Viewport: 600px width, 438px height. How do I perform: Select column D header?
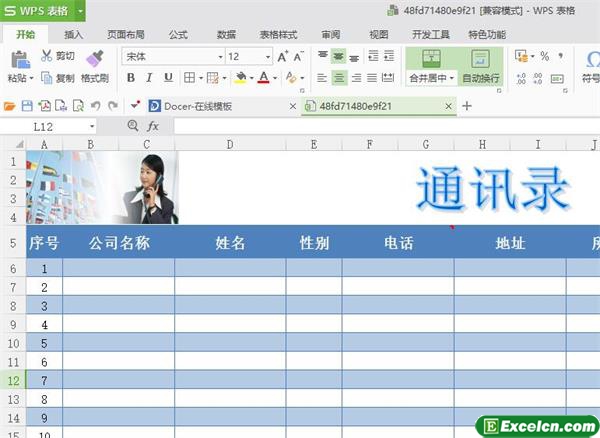click(230, 145)
